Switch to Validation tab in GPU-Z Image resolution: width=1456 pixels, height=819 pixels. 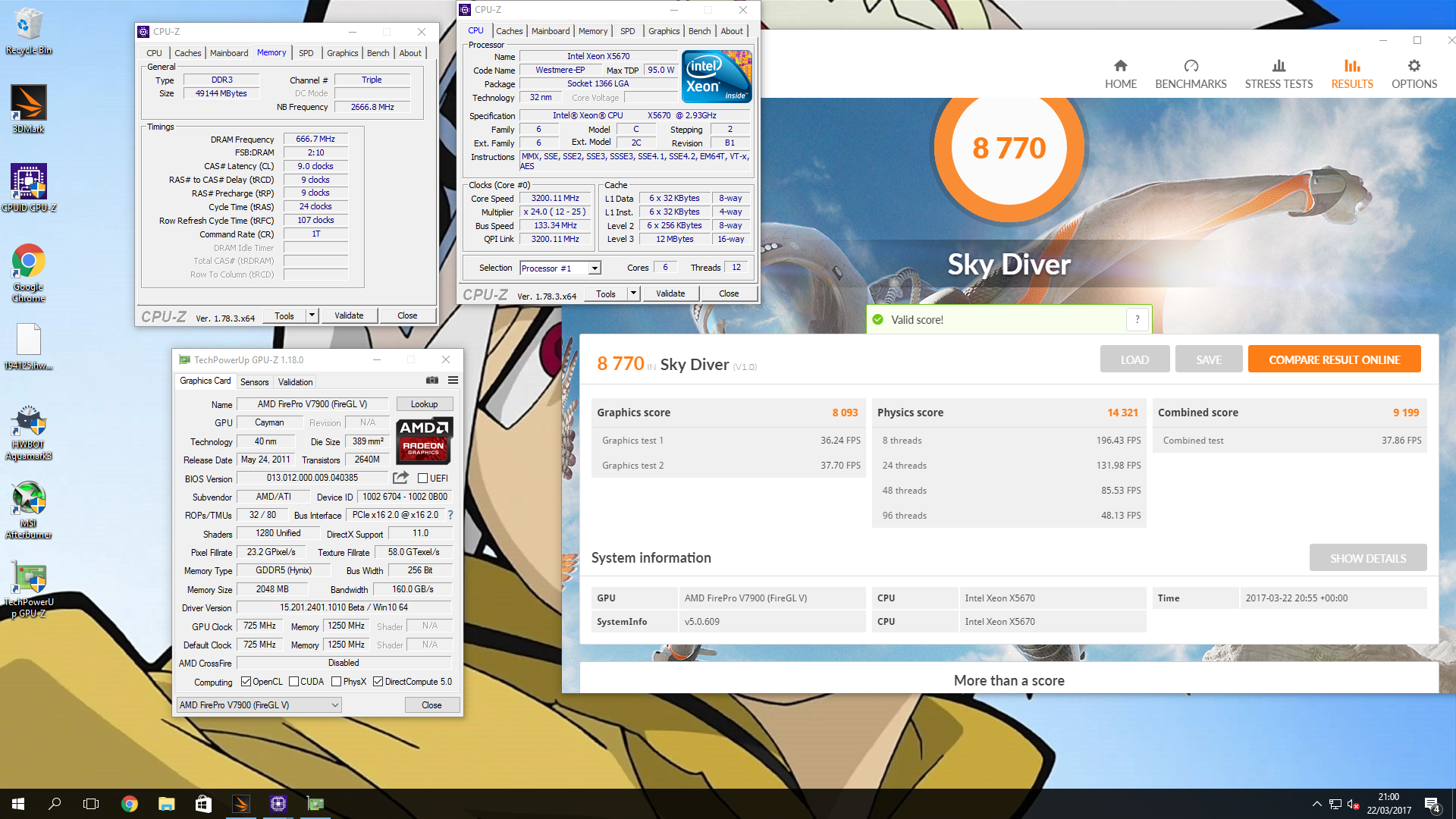coord(295,381)
